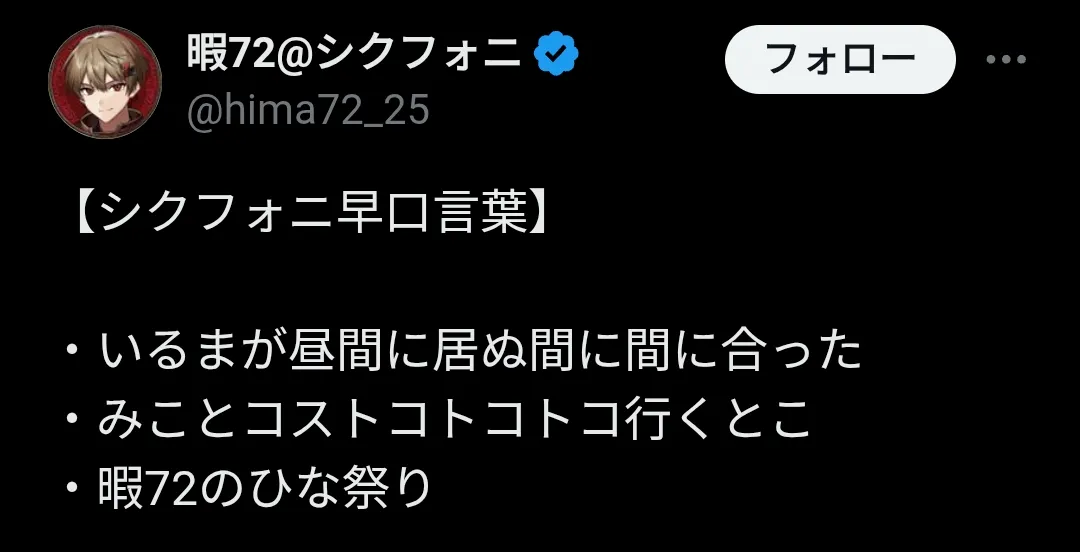Image resolution: width=1080 pixels, height=552 pixels.
Task: Open the 暇72 profile avatar picture
Action: pyautogui.click(x=105, y=81)
